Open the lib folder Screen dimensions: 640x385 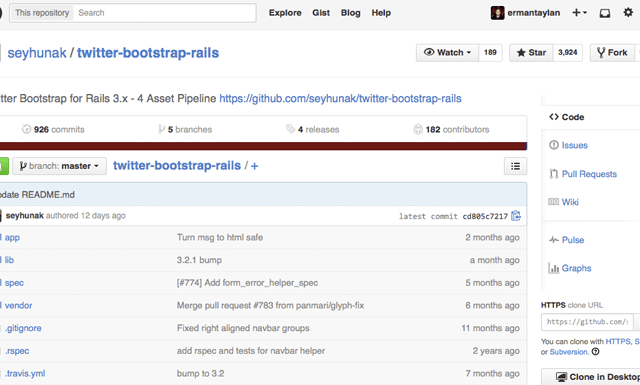(x=9, y=260)
